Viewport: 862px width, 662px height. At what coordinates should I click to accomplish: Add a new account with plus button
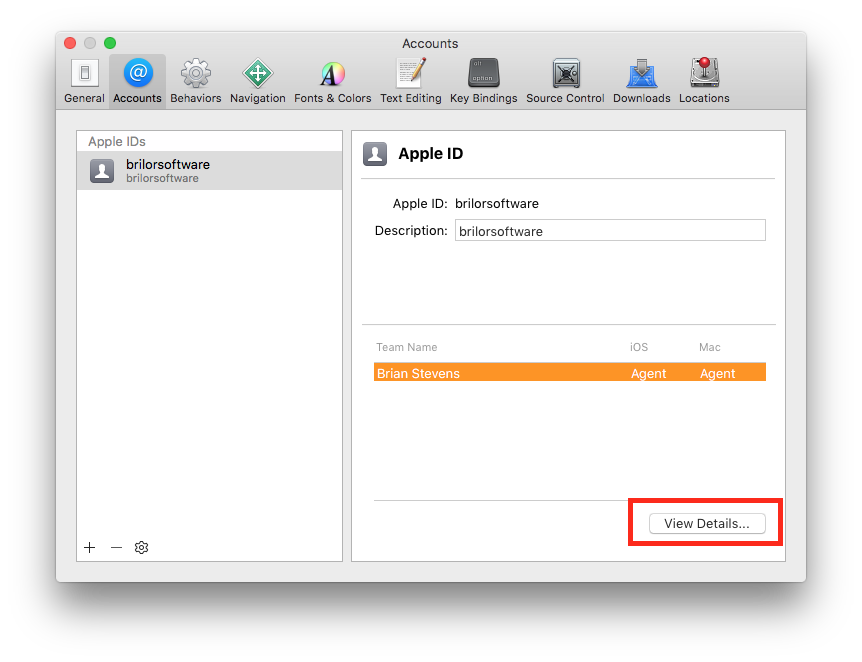90,548
